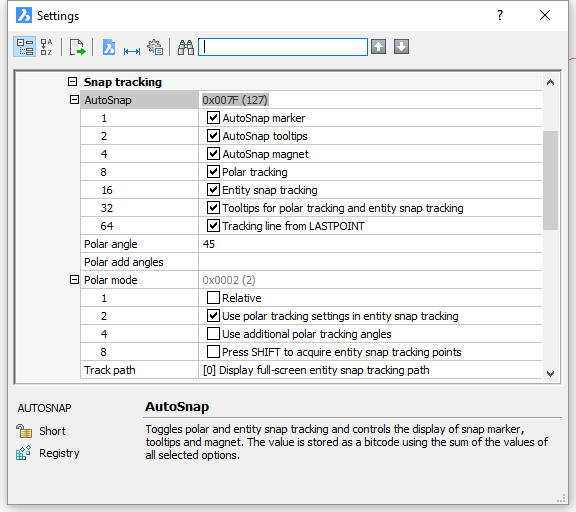Jump to next search result arrow
This screenshot has height=512, width=576.
[x=401, y=47]
